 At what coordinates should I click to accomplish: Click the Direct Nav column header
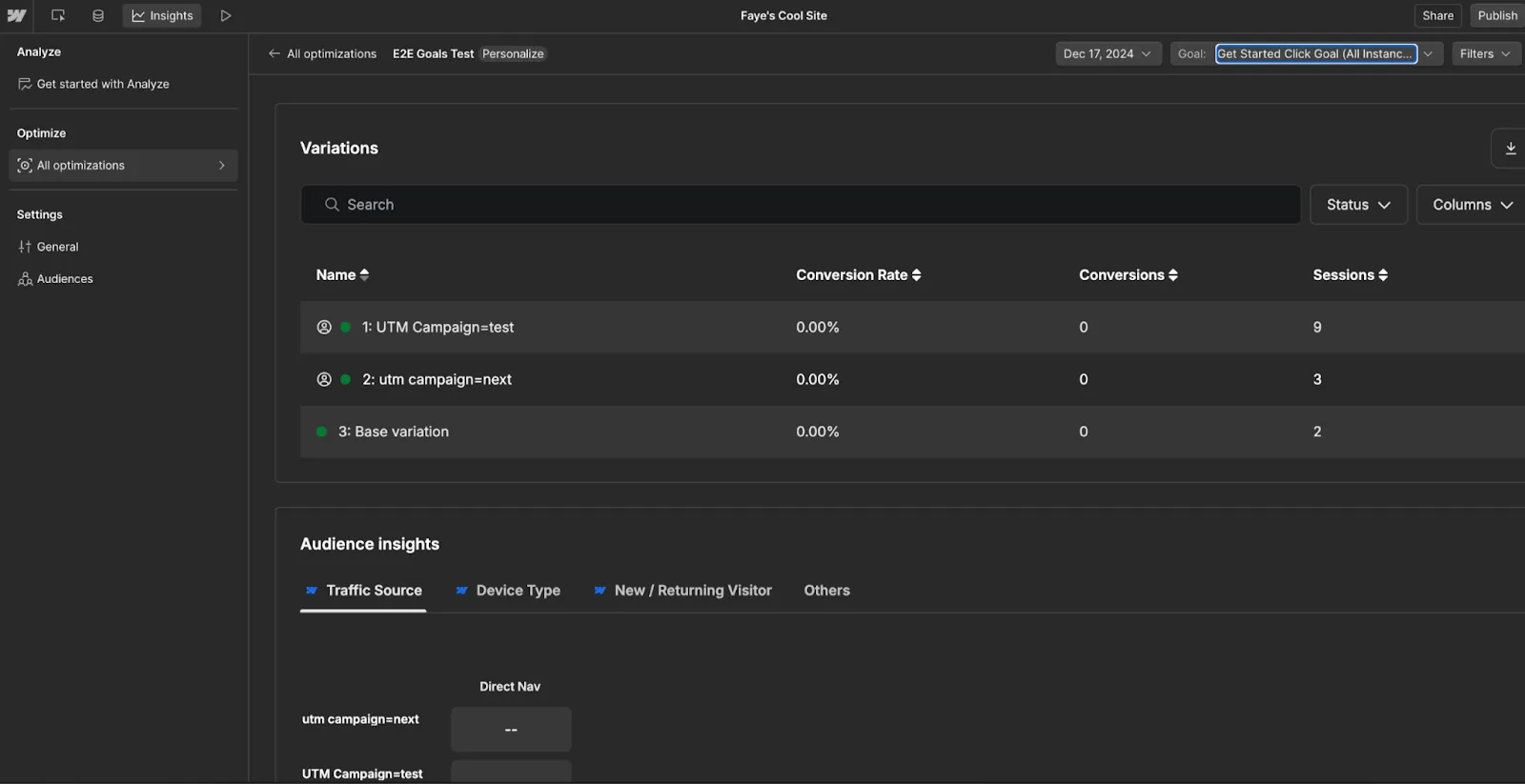coord(510,687)
